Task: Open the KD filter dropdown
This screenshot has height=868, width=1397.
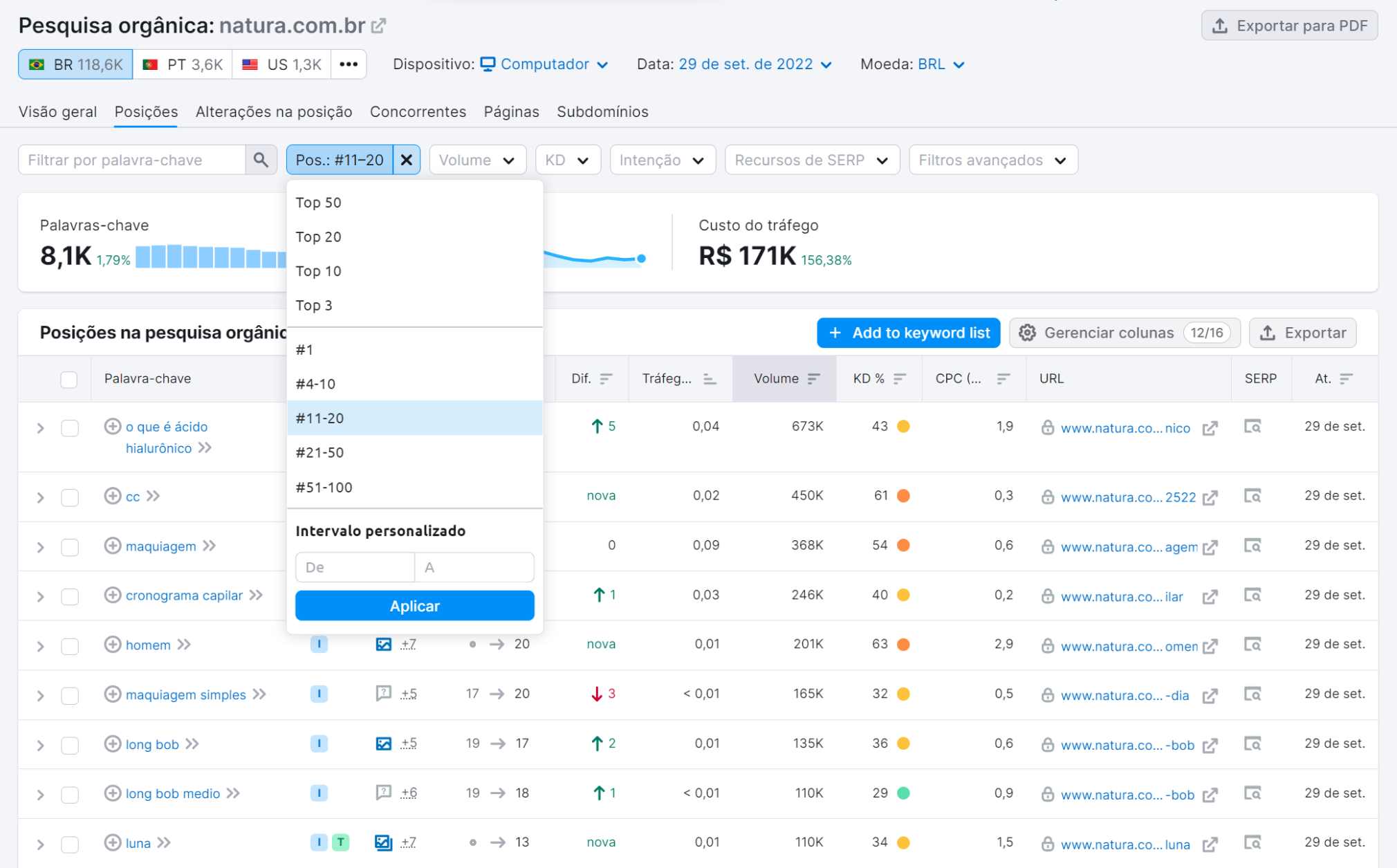Action: [x=567, y=160]
